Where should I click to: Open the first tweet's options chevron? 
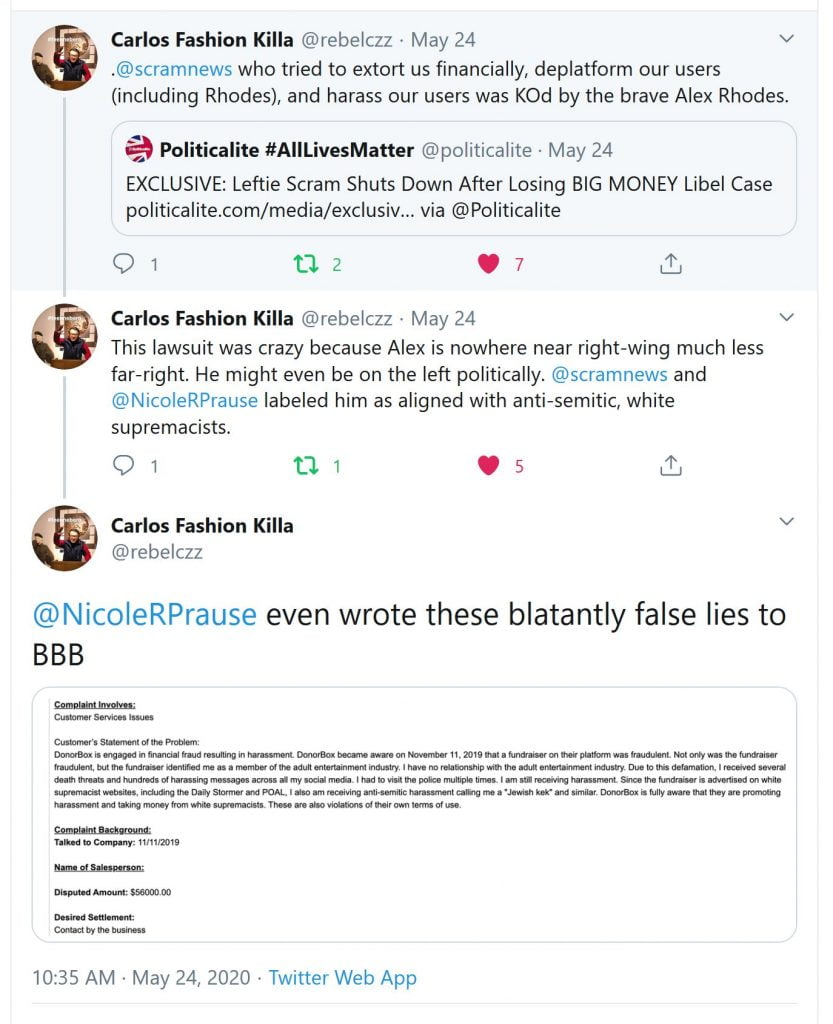787,40
